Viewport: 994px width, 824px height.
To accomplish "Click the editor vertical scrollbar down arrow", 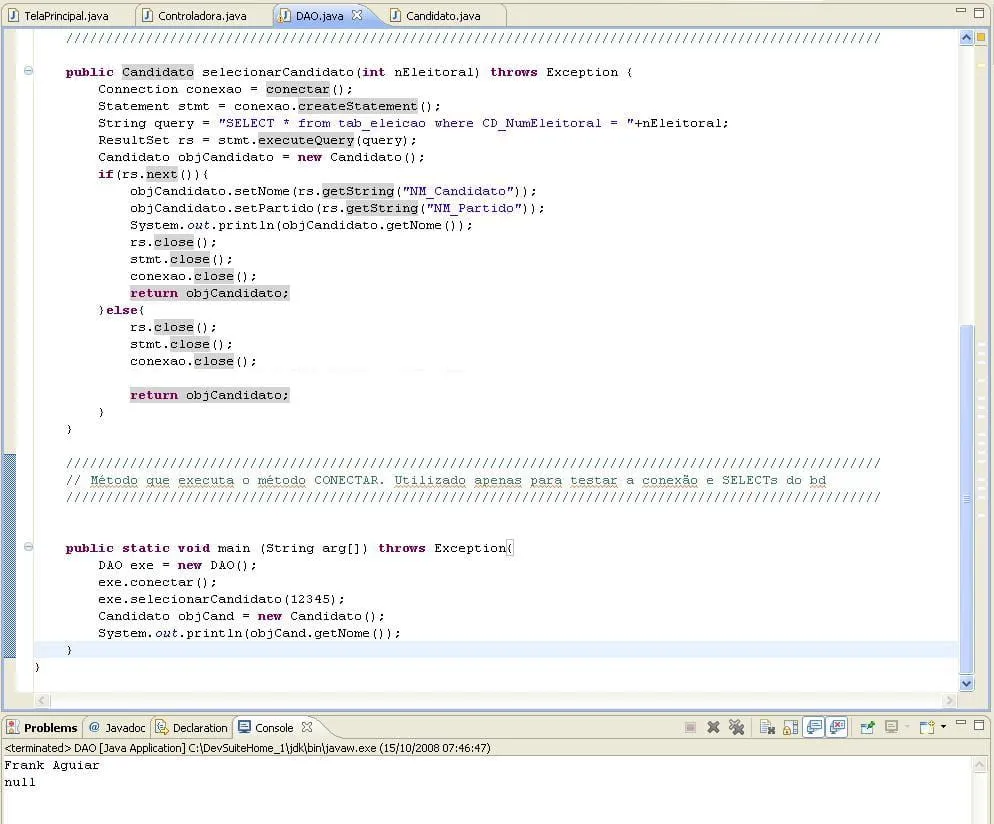I will 966,684.
